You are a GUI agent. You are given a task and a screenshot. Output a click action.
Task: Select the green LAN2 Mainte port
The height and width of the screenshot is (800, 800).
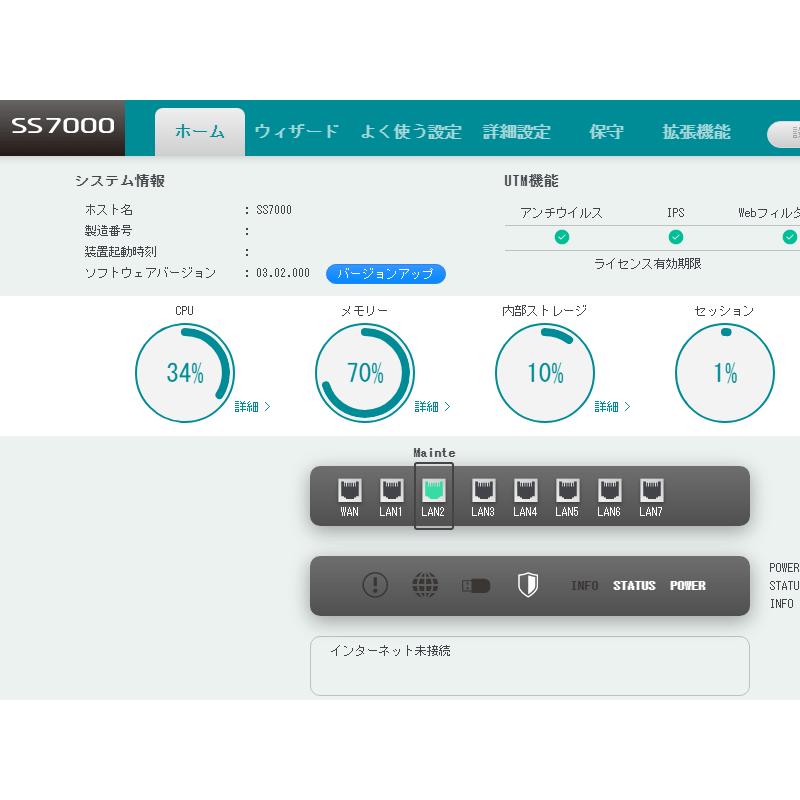coord(434,490)
